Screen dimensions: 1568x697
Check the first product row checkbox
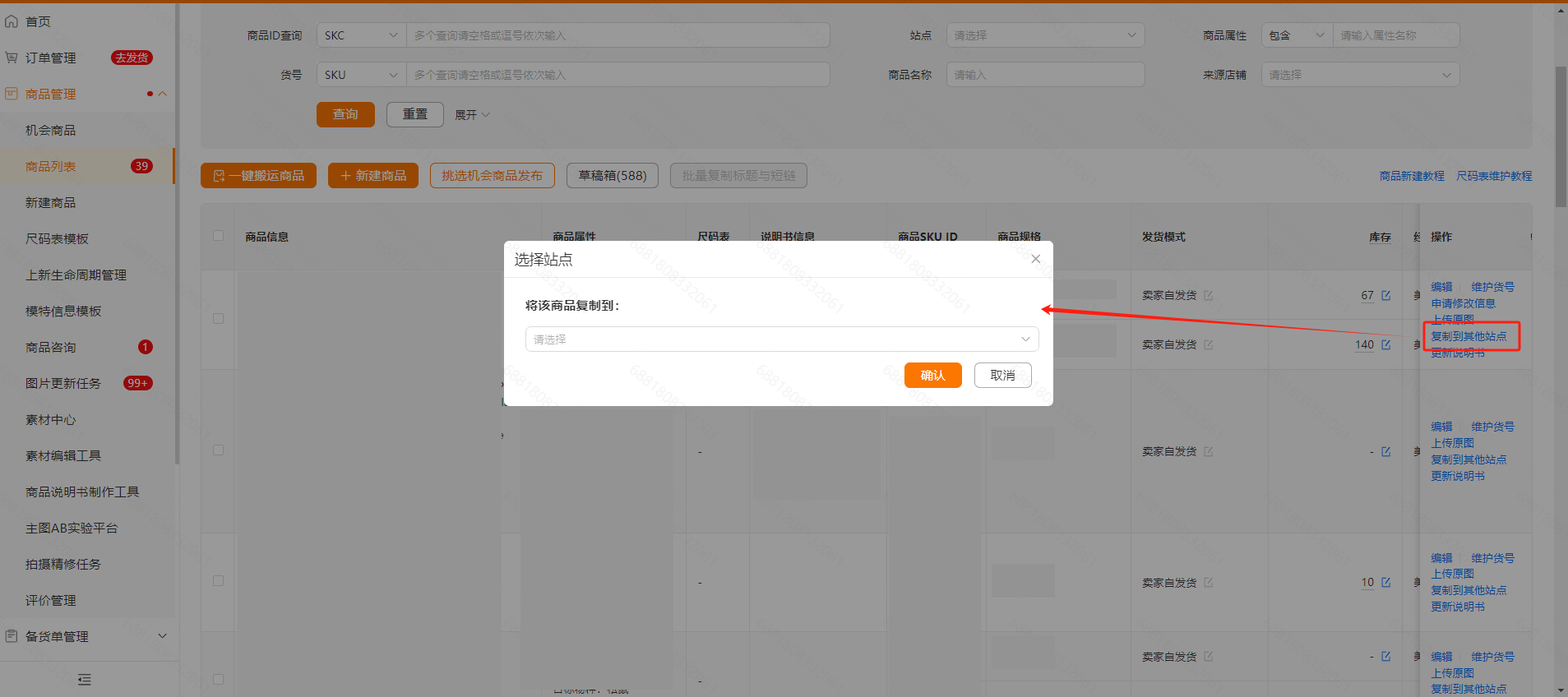tap(218, 318)
